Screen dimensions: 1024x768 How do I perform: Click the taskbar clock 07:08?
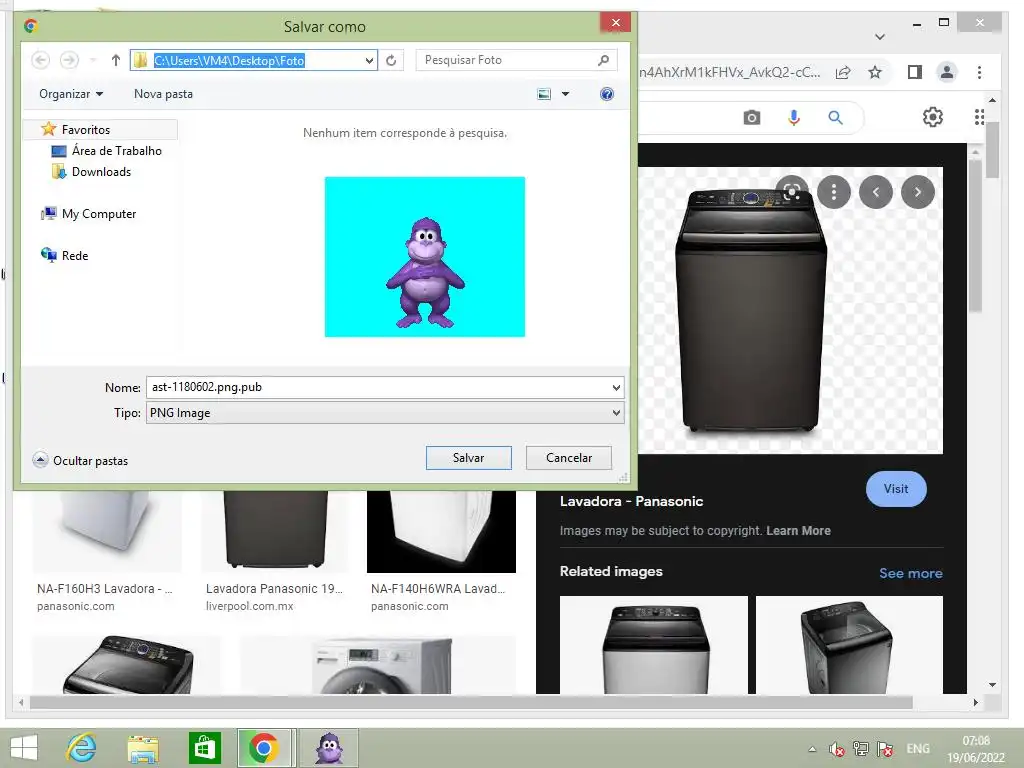tap(976, 741)
